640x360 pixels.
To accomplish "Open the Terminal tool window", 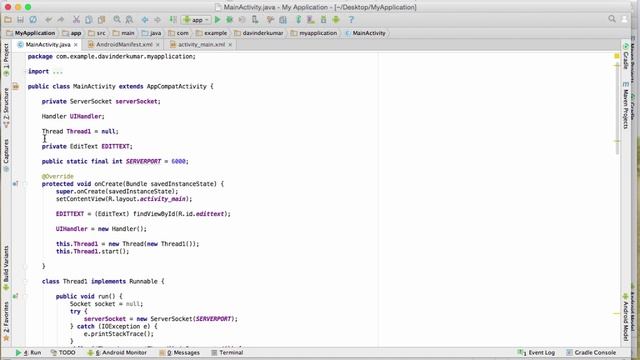I will (227, 352).
